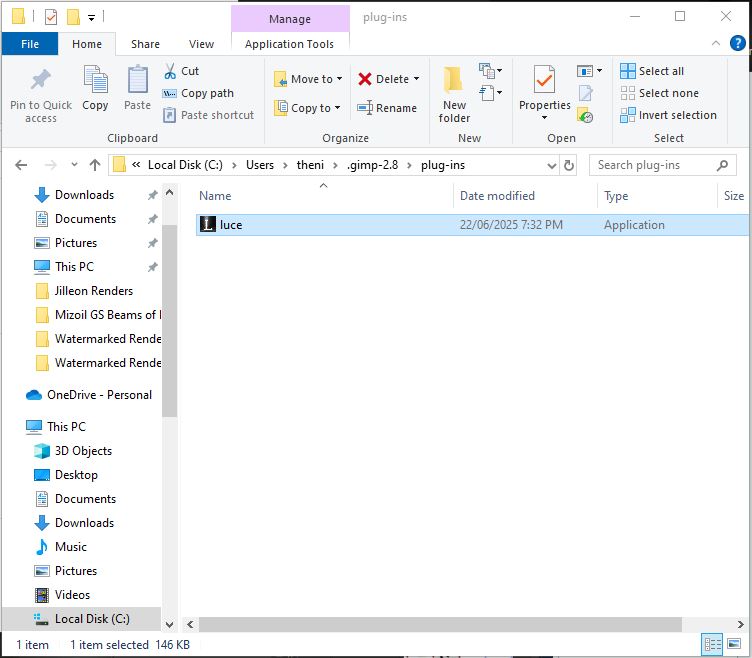Image resolution: width=752 pixels, height=658 pixels.
Task: Switch to the View ribbon tab
Action: 201,44
